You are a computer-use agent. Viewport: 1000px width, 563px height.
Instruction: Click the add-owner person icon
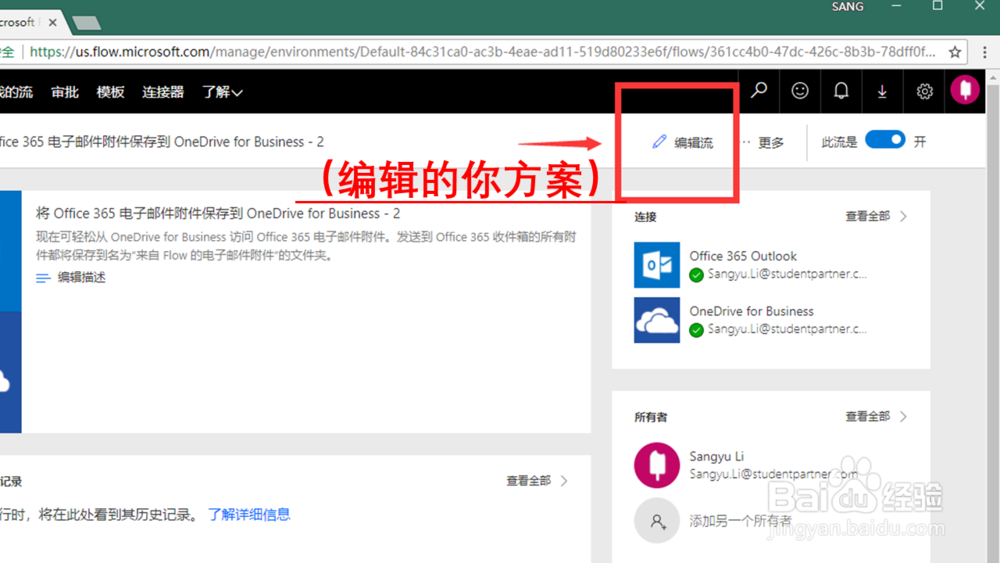(657, 521)
